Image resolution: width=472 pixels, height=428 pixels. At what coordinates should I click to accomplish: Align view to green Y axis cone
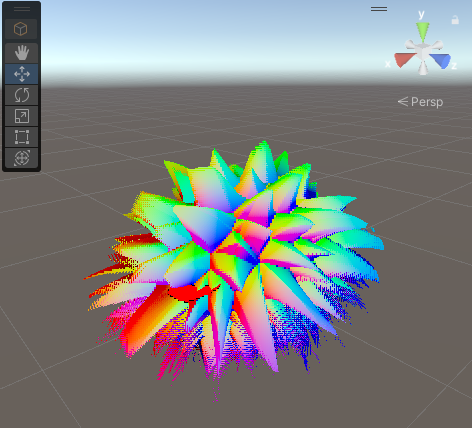(423, 31)
